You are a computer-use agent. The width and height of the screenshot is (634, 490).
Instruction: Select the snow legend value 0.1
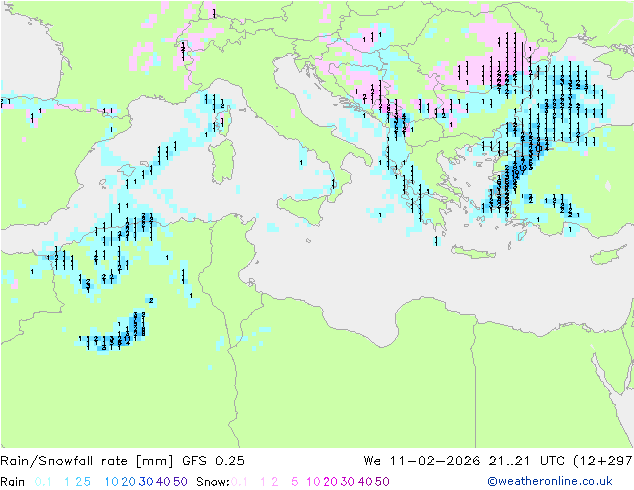[x=239, y=482]
